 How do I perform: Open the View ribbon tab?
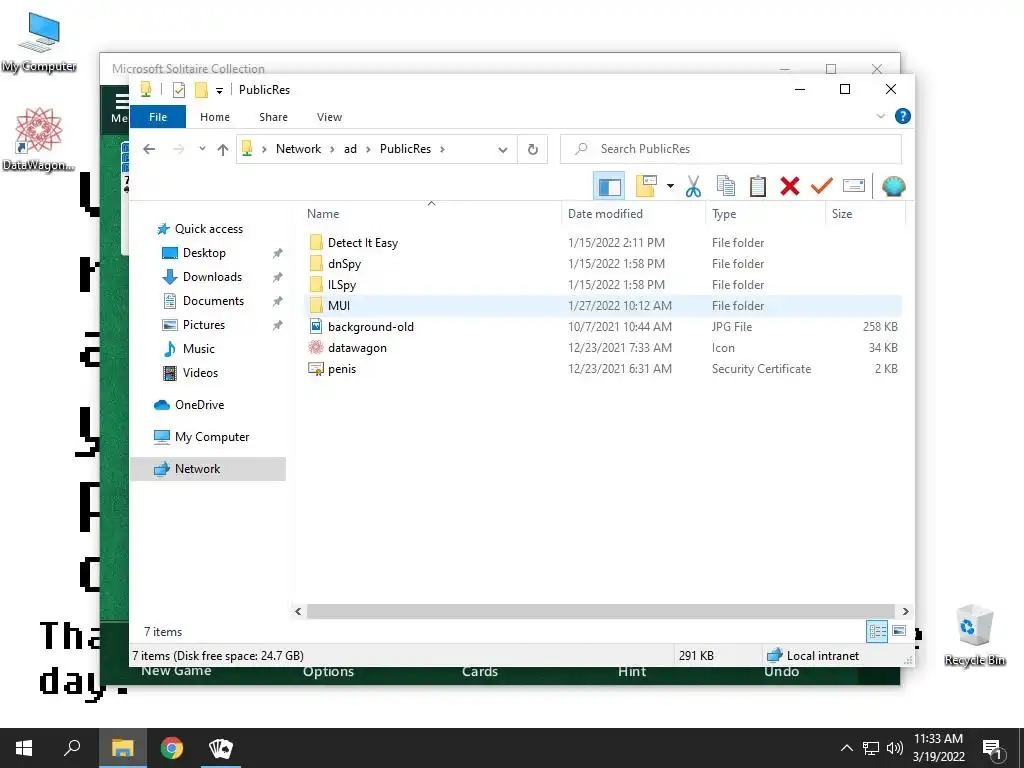tap(329, 117)
